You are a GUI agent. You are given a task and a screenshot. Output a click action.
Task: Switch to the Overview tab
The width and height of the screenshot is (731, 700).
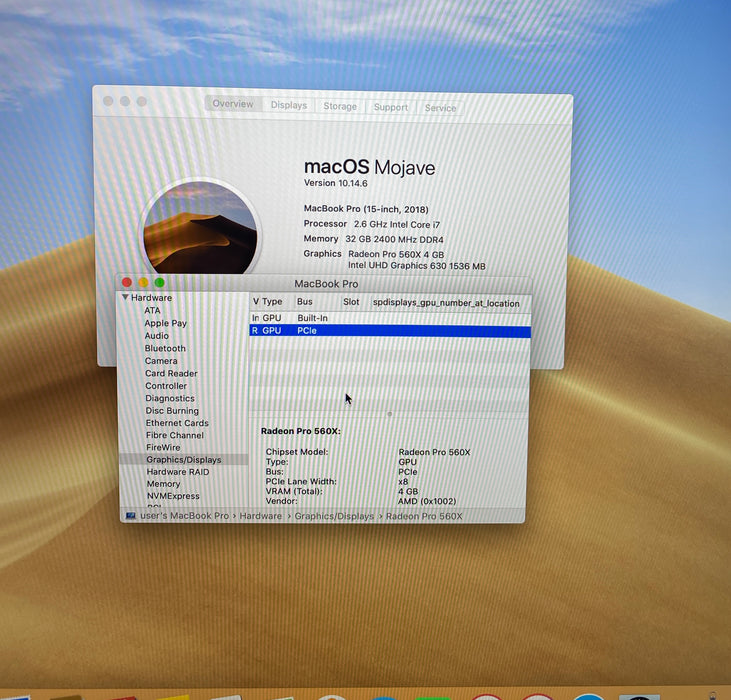coord(233,103)
